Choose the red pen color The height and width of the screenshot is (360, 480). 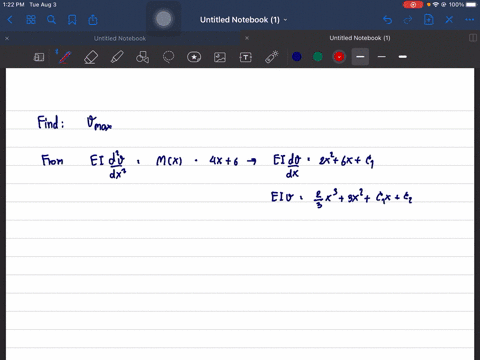point(339,57)
